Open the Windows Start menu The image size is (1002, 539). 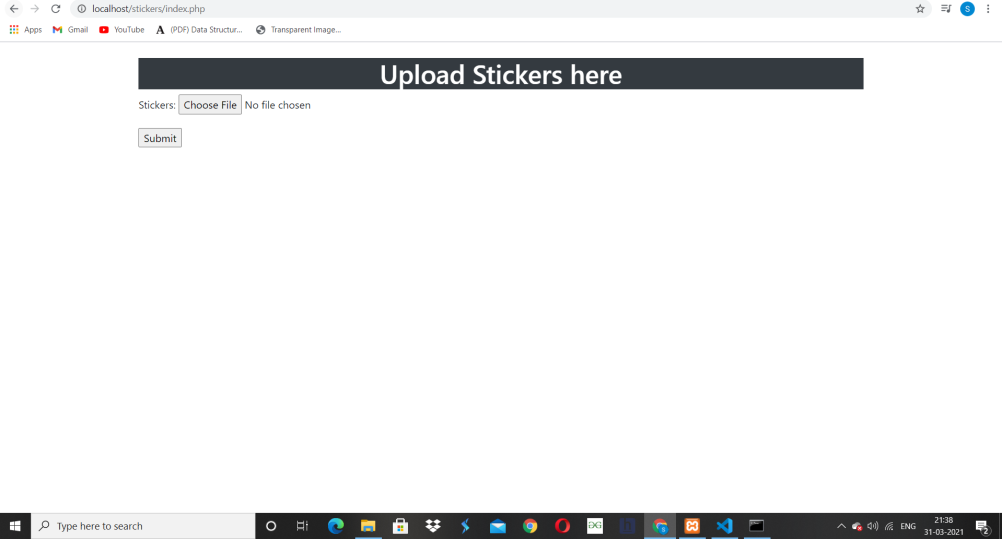15,526
